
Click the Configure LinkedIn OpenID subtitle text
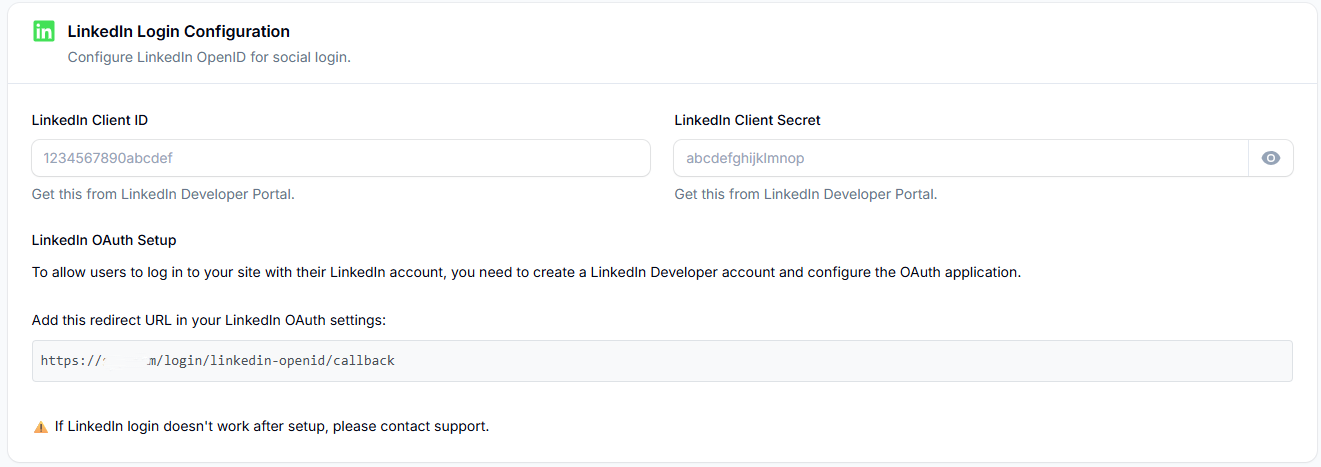(x=209, y=57)
